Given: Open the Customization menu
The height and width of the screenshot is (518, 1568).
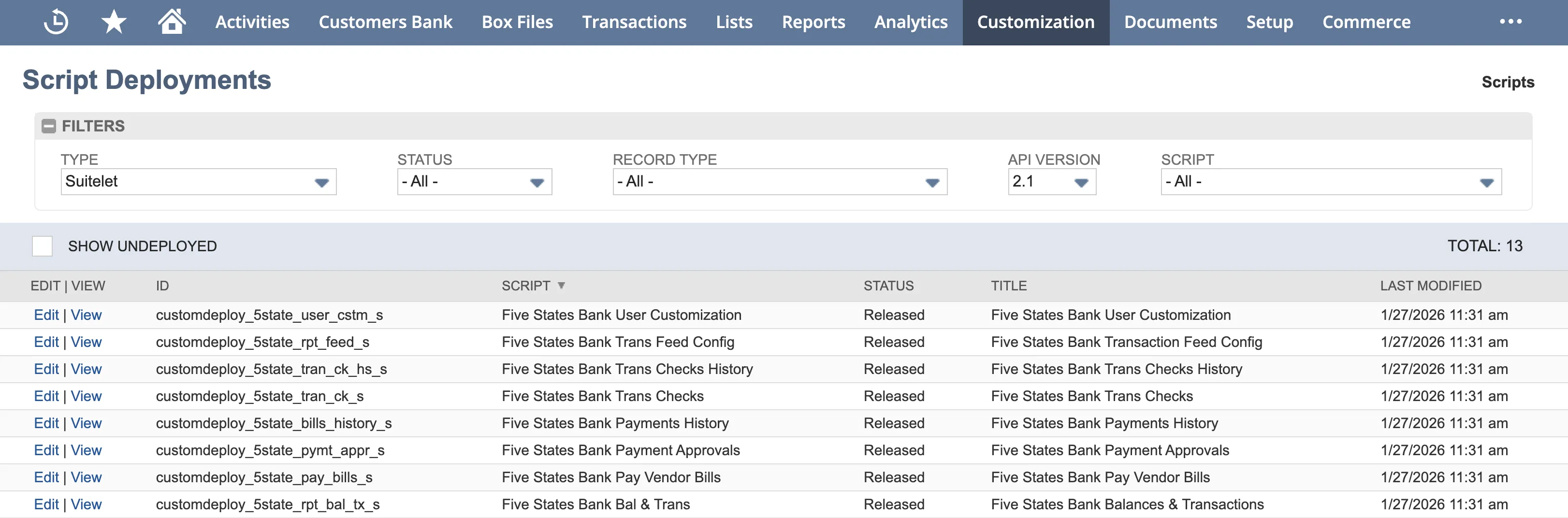Looking at the screenshot, I should [x=1035, y=22].
